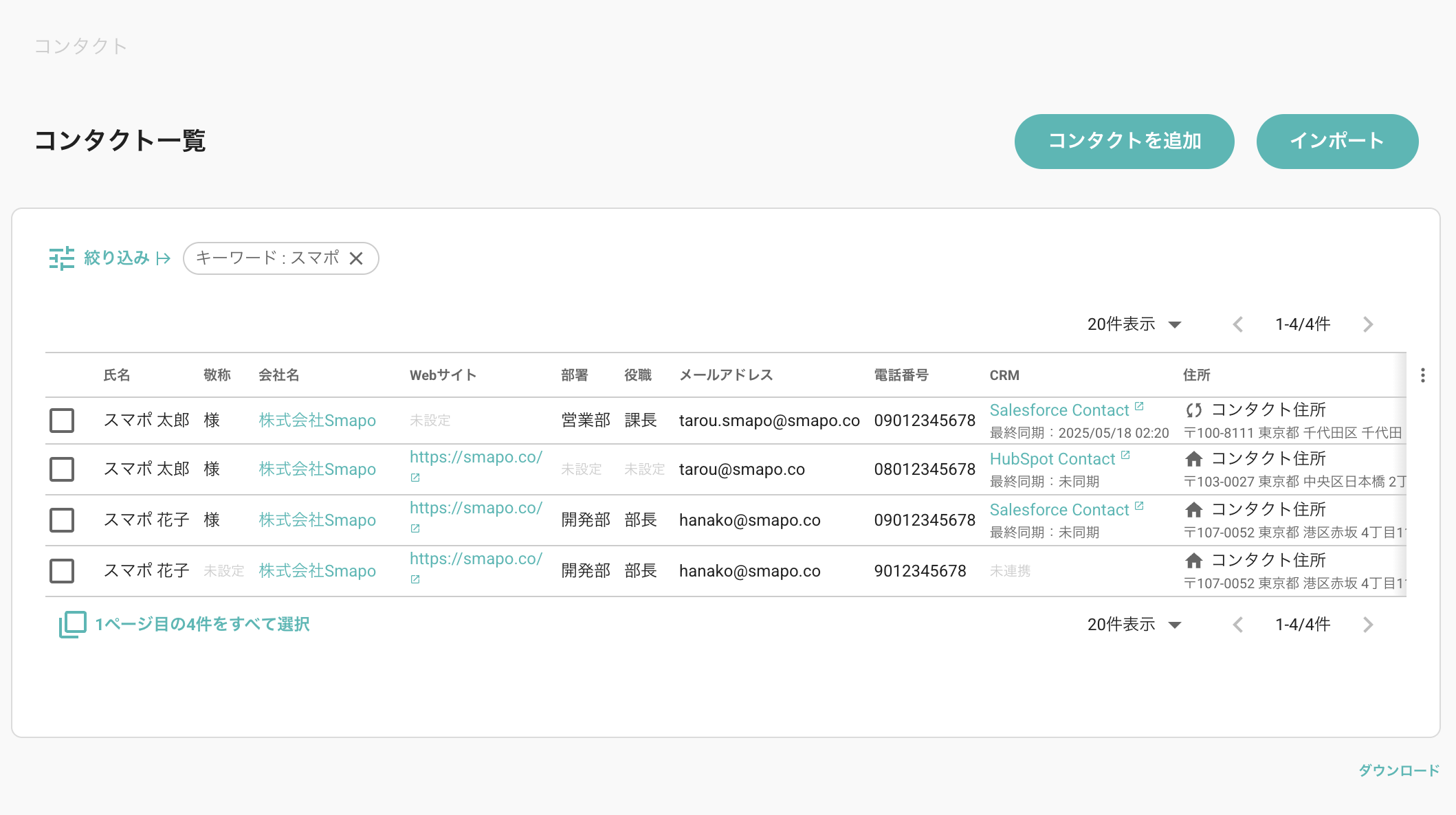The width and height of the screenshot is (1456, 815).
Task: Click email tarou@smapo.co
Action: [x=742, y=469]
